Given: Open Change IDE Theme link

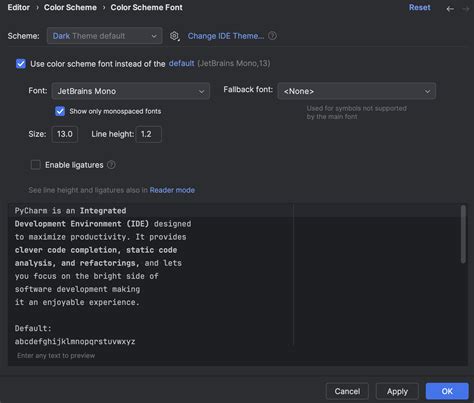Looking at the screenshot, I should point(226,36).
